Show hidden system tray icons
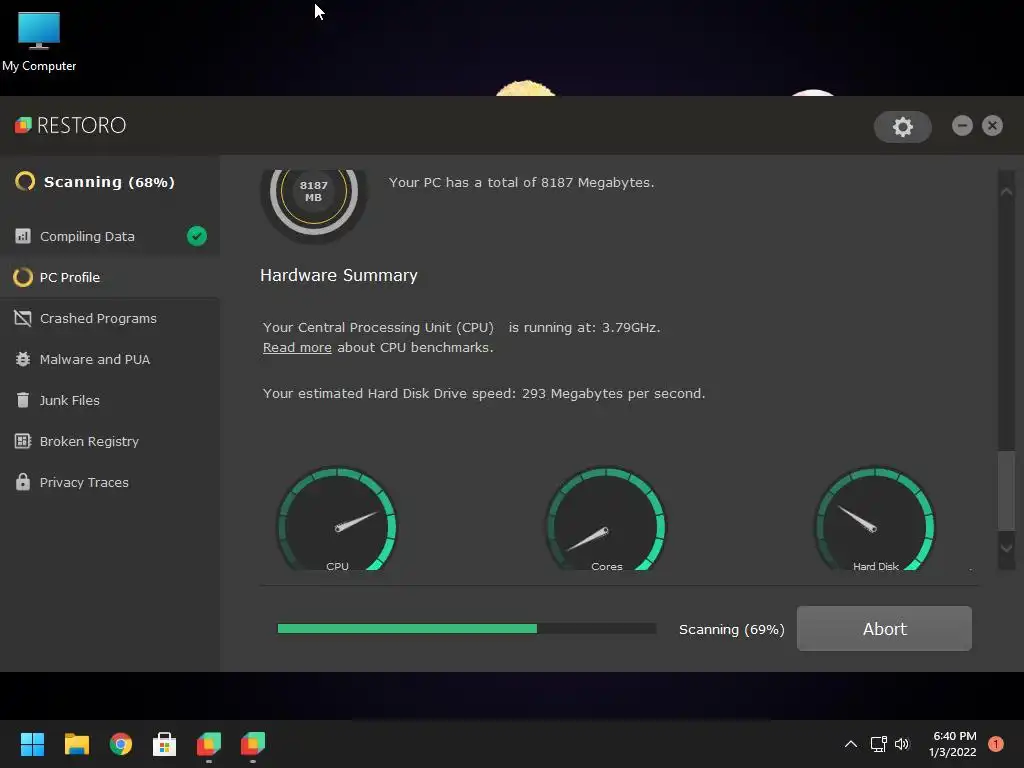Screen dimensions: 1024x768 pyautogui.click(x=851, y=744)
